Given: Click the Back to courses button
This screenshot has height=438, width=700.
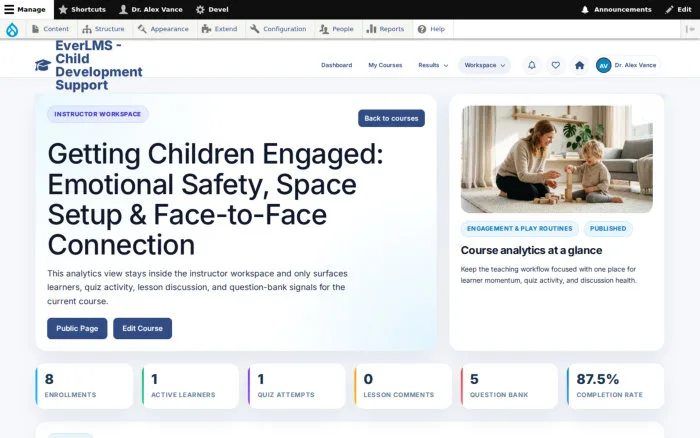Looking at the screenshot, I should tap(392, 118).
